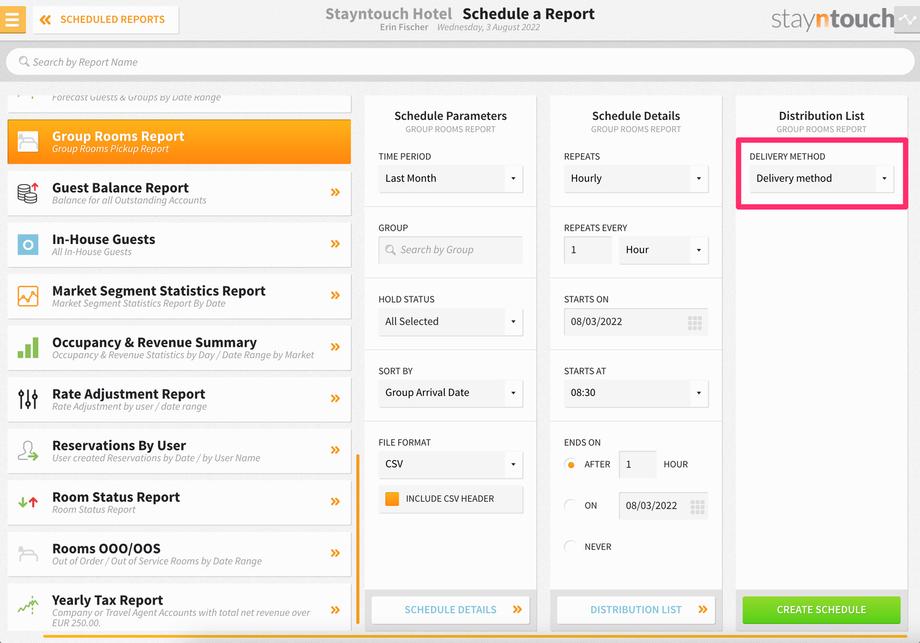Viewport: 920px width, 643px height.
Task: Open the Market Segment Statistics Report
Action: point(179,296)
